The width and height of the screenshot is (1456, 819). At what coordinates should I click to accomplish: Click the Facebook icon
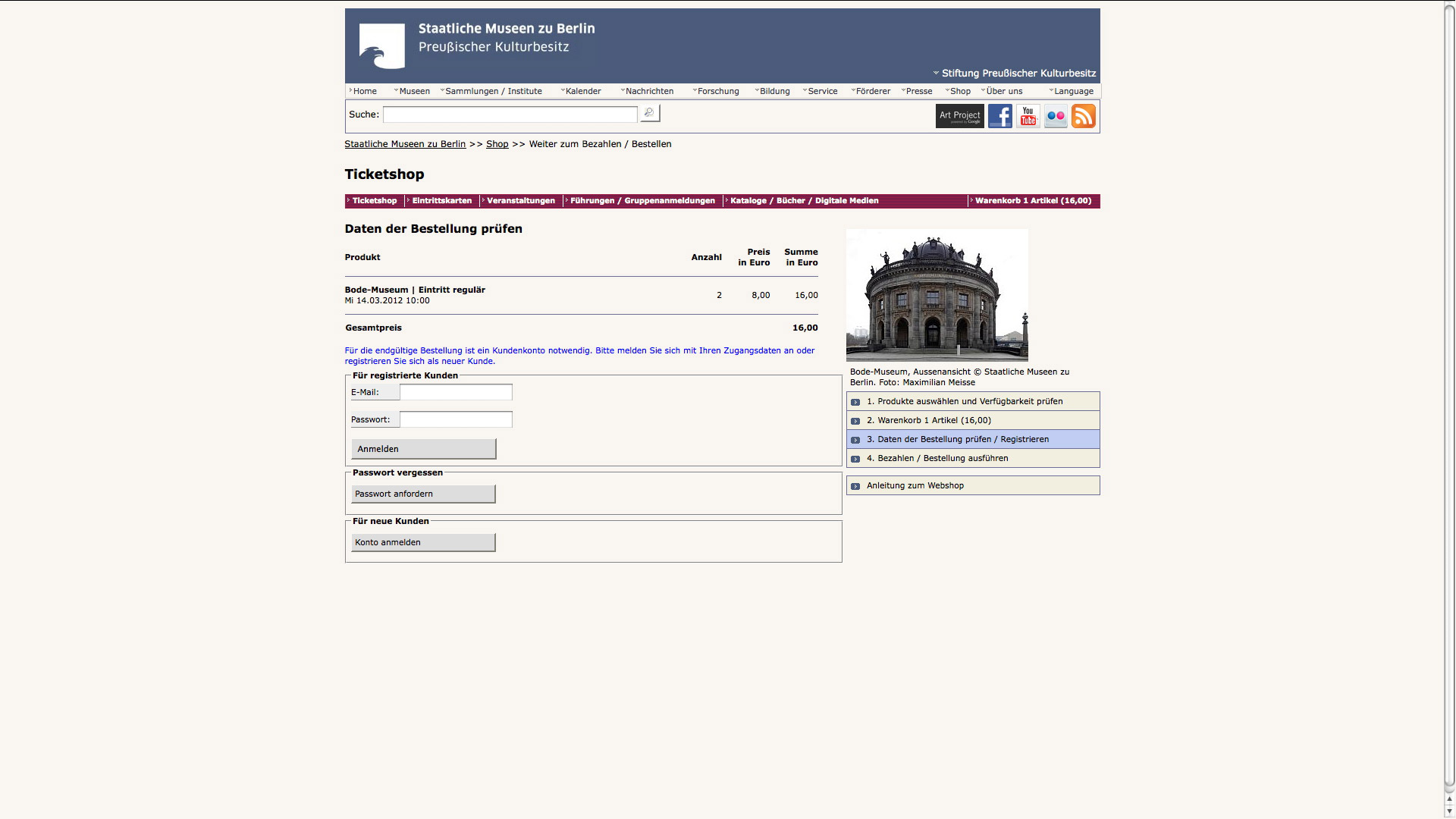pyautogui.click(x=999, y=116)
